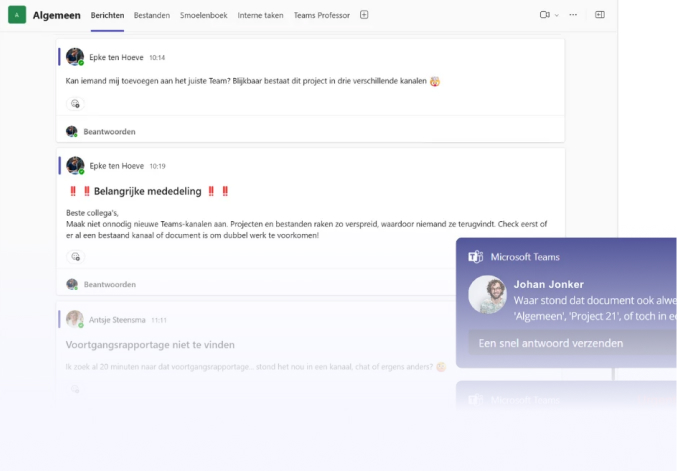The height and width of the screenshot is (471, 677).
Task: Open the Bestanden tab
Action: (152, 15)
